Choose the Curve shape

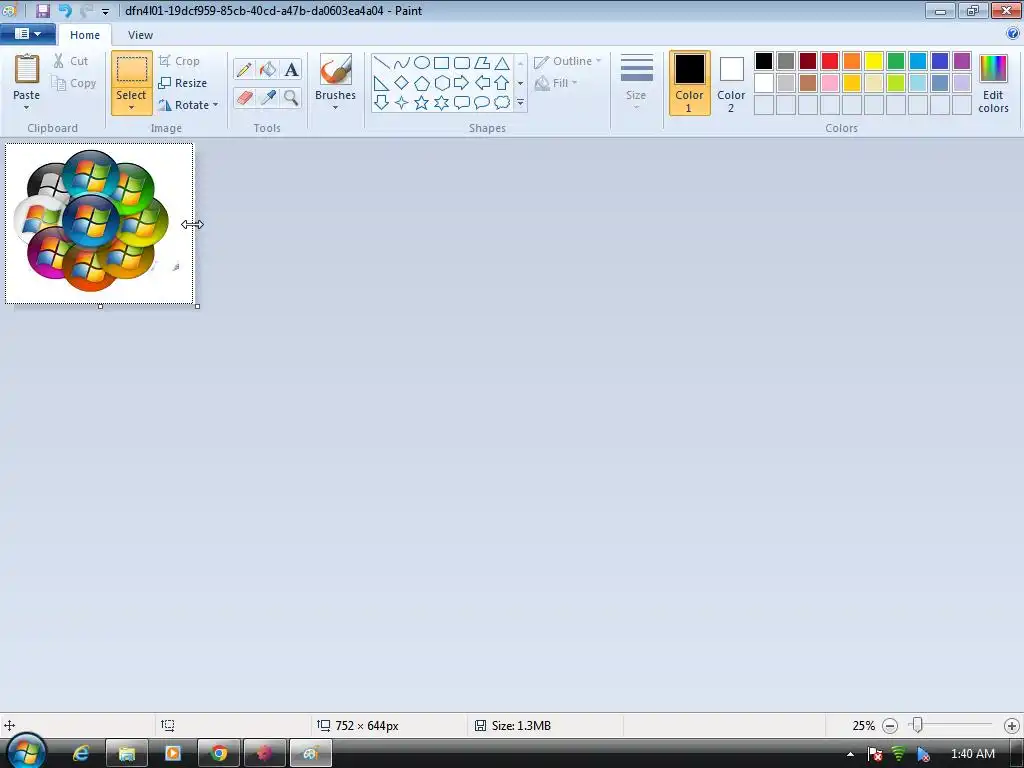coord(402,63)
